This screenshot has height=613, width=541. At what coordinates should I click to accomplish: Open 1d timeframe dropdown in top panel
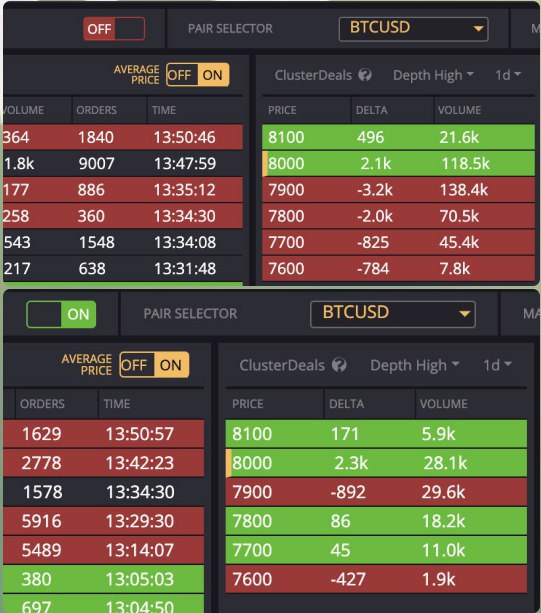pos(508,75)
